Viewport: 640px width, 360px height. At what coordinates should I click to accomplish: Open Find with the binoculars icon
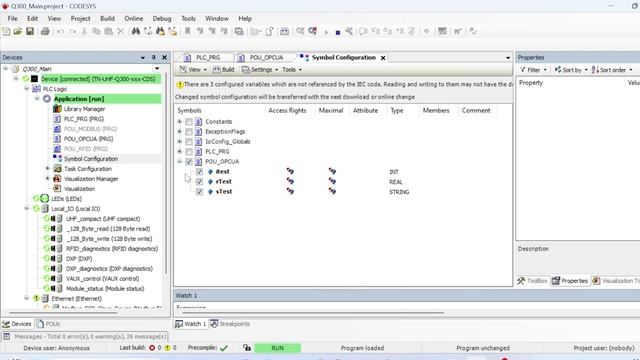pyautogui.click(x=136, y=31)
